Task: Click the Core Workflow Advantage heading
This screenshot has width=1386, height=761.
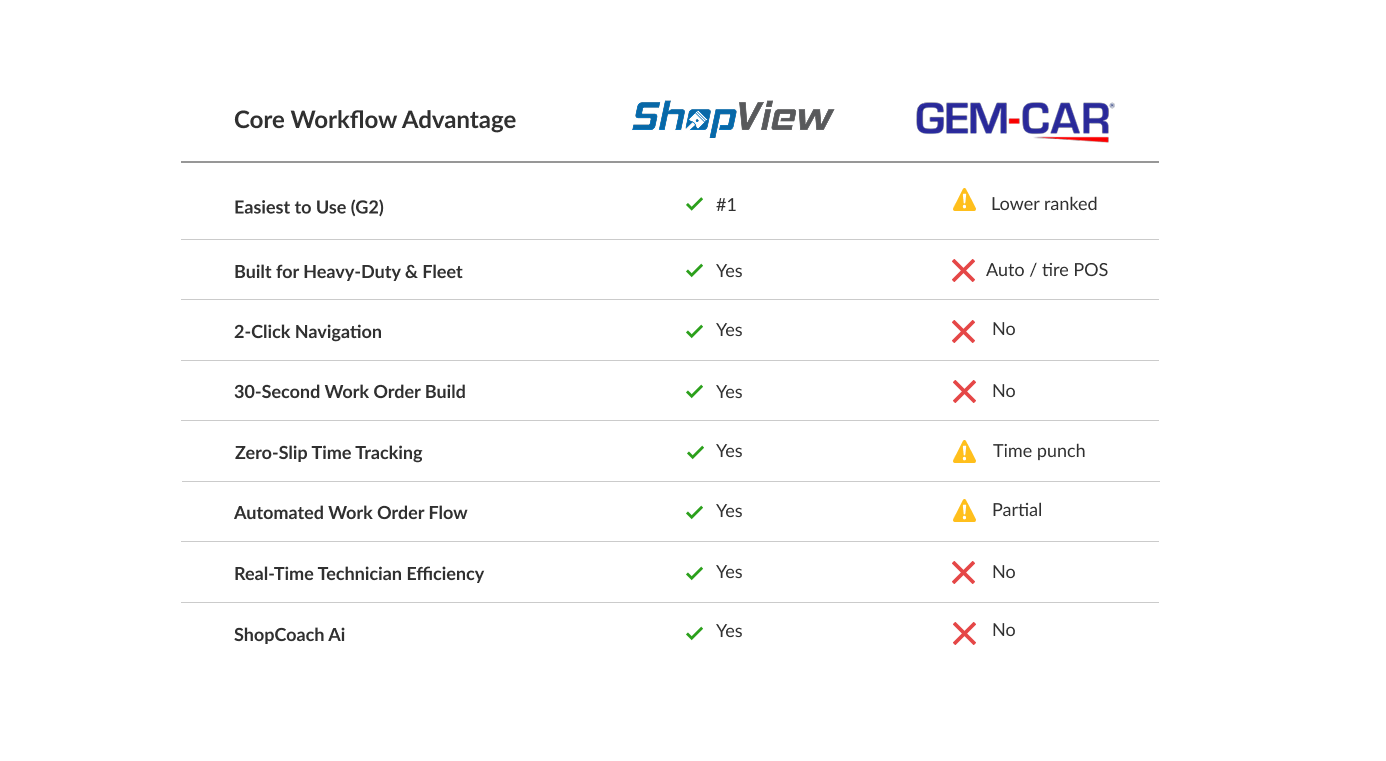Action: tap(375, 120)
